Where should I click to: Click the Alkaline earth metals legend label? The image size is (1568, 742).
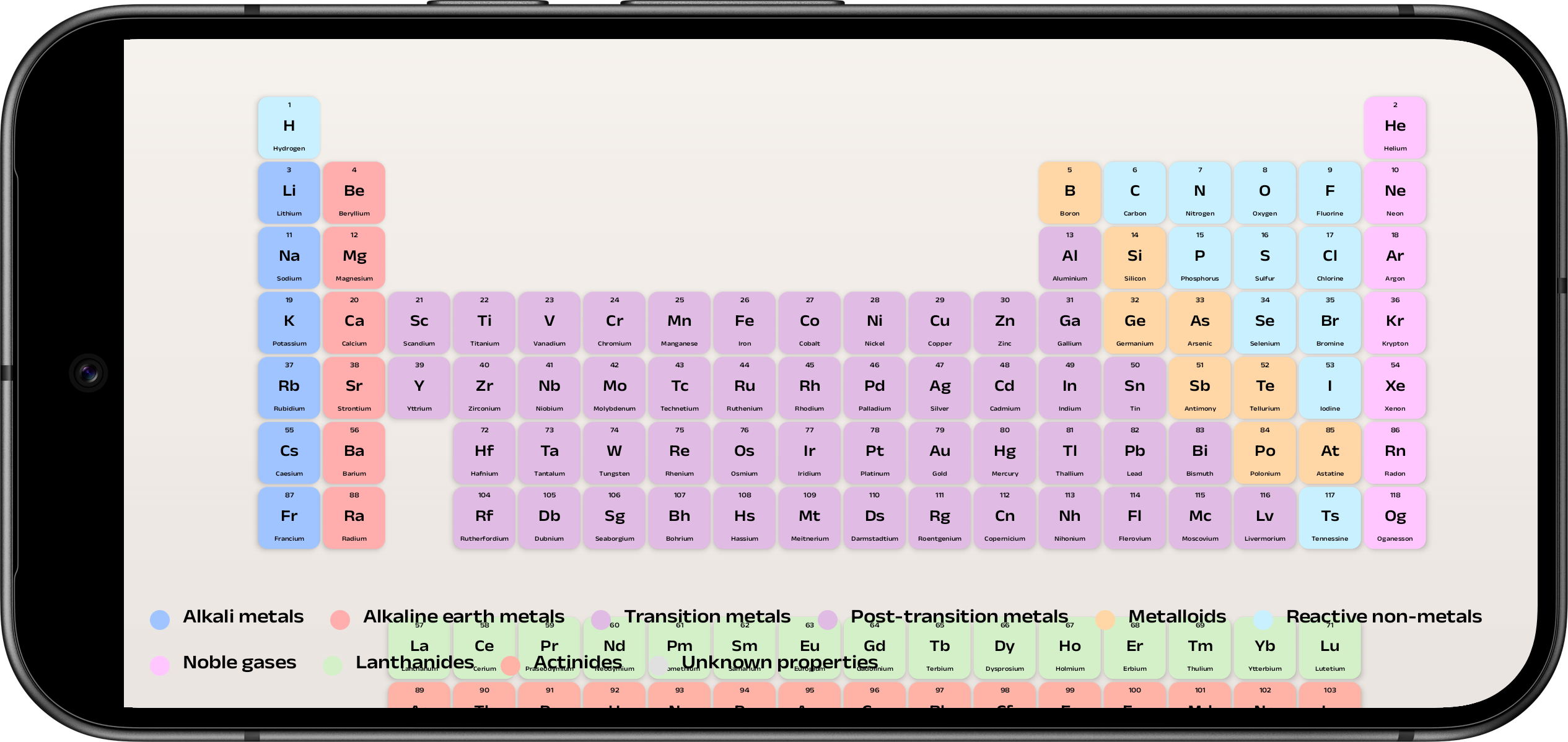pyautogui.click(x=463, y=617)
